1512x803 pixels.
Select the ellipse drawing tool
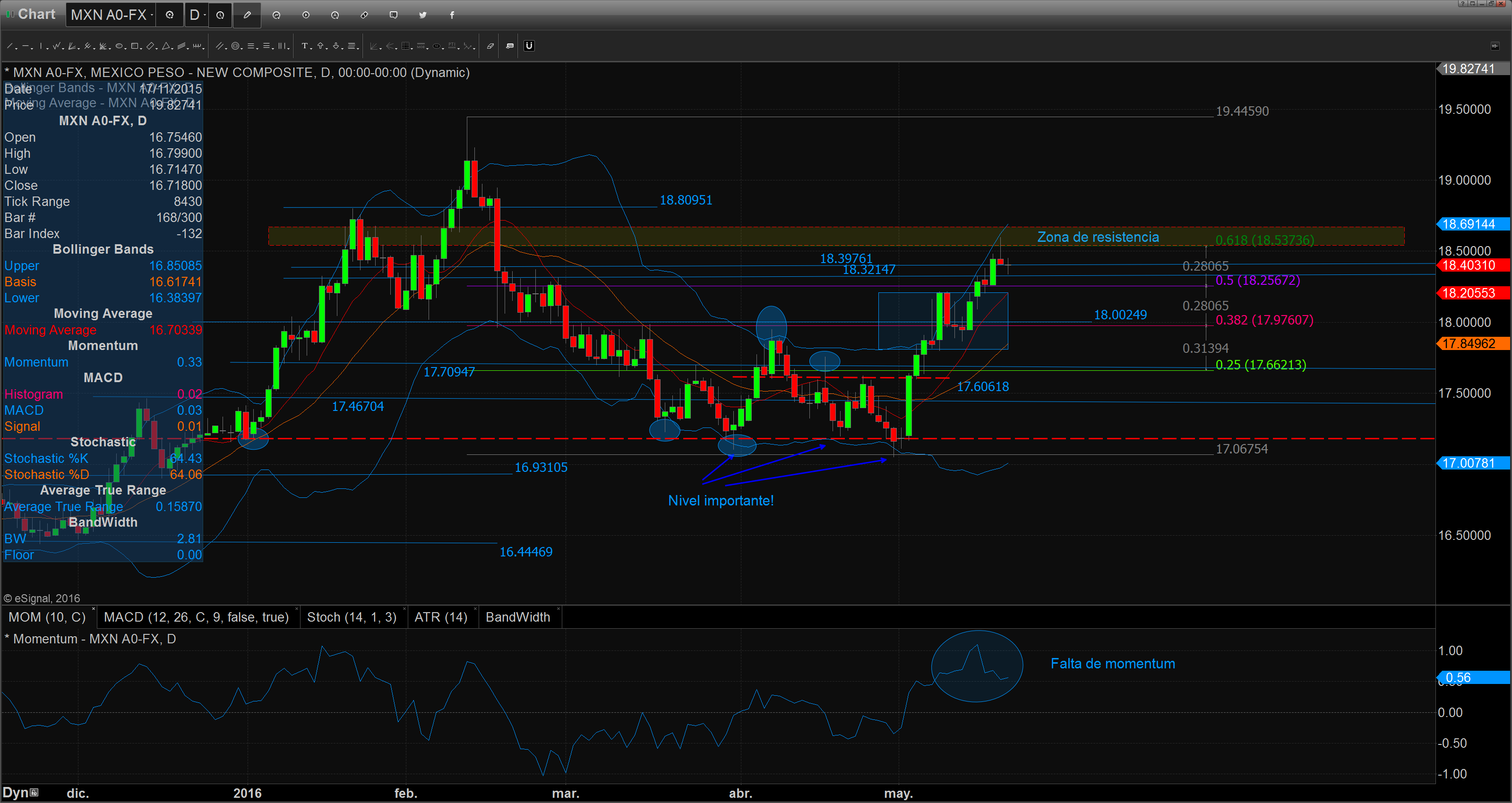pos(119,46)
